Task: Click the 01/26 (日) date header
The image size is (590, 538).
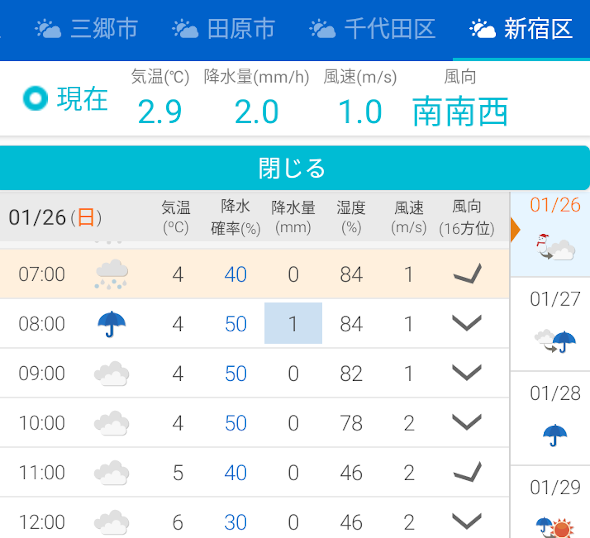Action: click(55, 217)
